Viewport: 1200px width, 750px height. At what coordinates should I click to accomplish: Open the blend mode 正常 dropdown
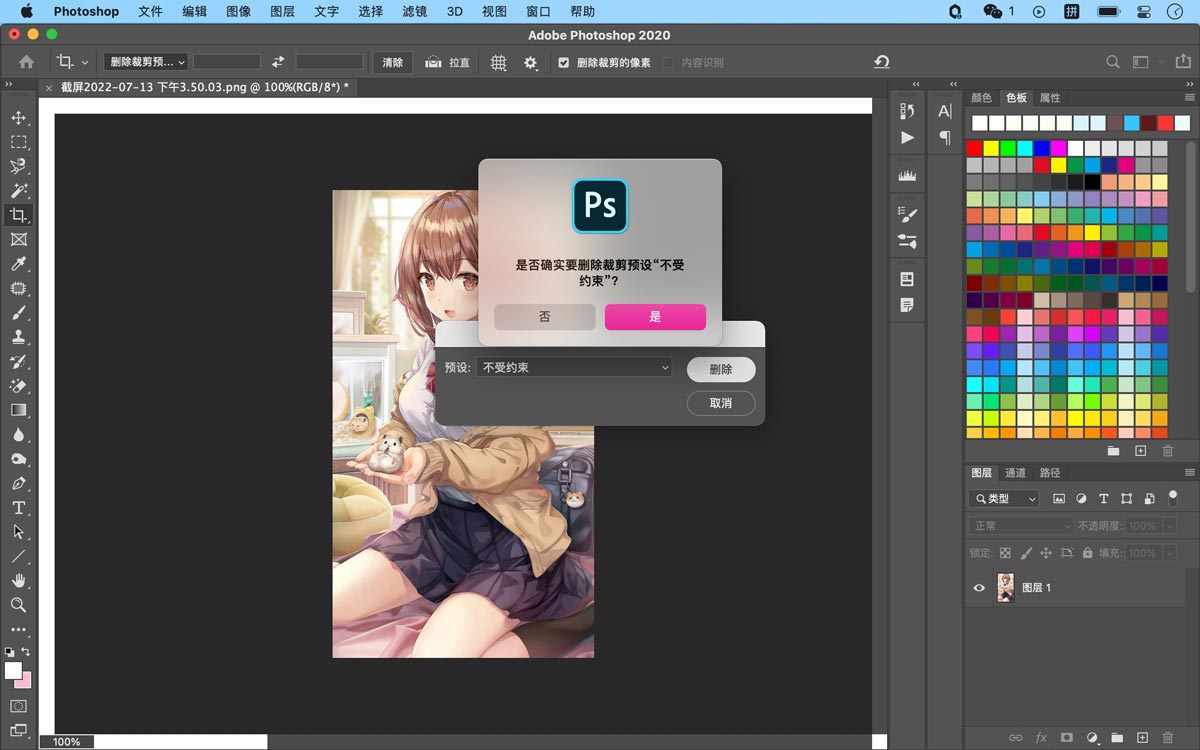tap(1020, 526)
